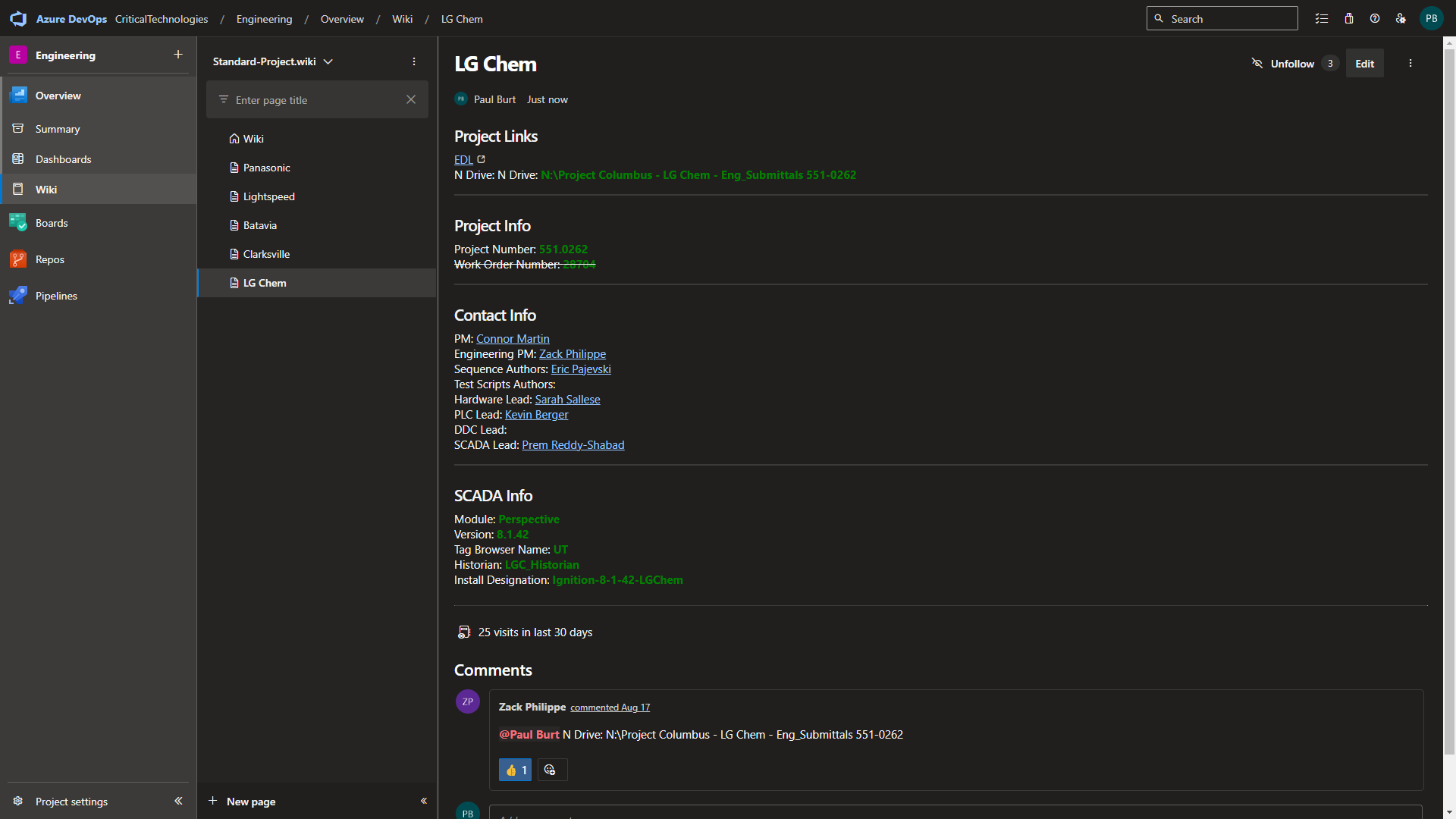
Task: Select the Clarksville wiki page
Action: 266,254
